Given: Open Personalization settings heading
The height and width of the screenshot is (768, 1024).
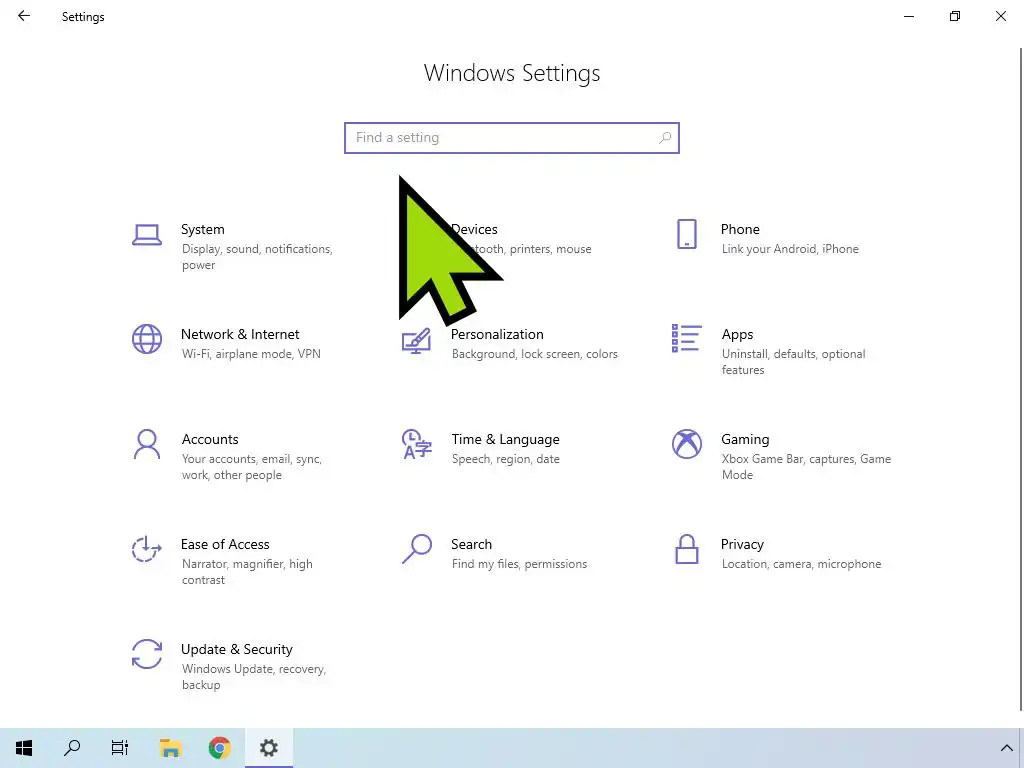Looking at the screenshot, I should click(497, 334).
